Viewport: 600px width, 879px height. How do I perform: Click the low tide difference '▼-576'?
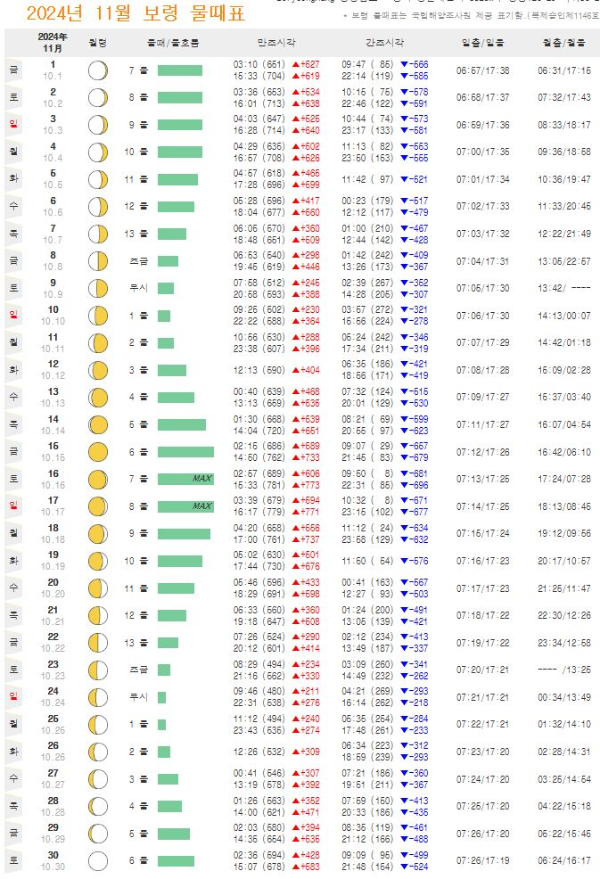(x=414, y=561)
